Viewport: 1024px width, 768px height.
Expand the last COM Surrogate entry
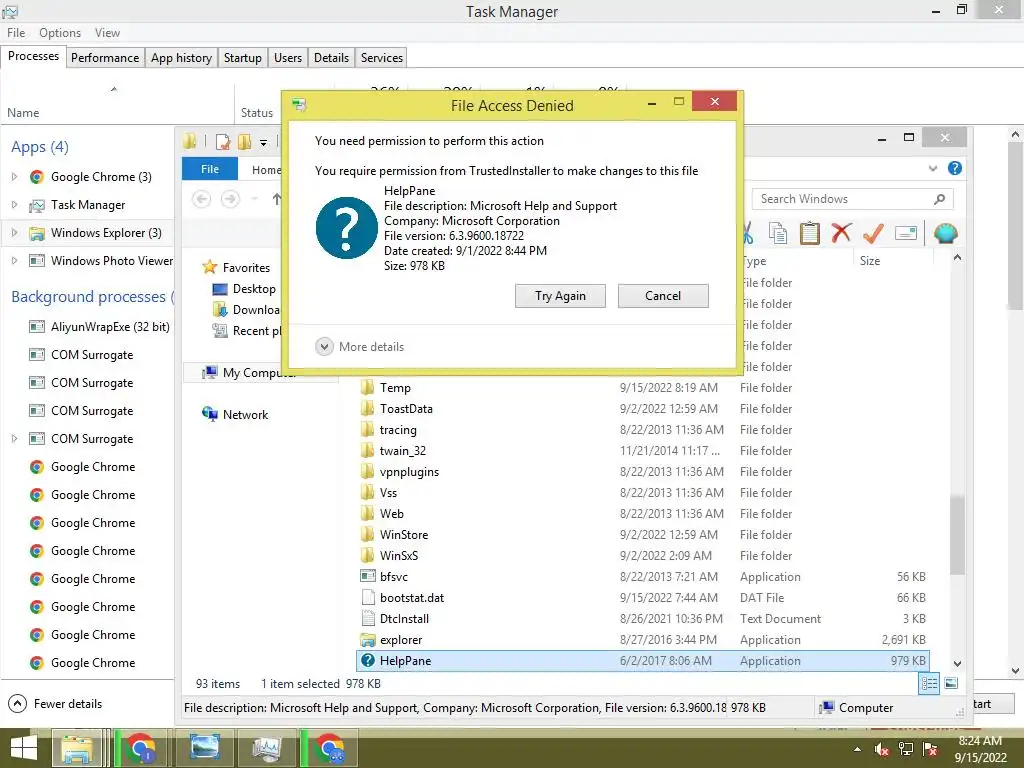pyautogui.click(x=14, y=438)
